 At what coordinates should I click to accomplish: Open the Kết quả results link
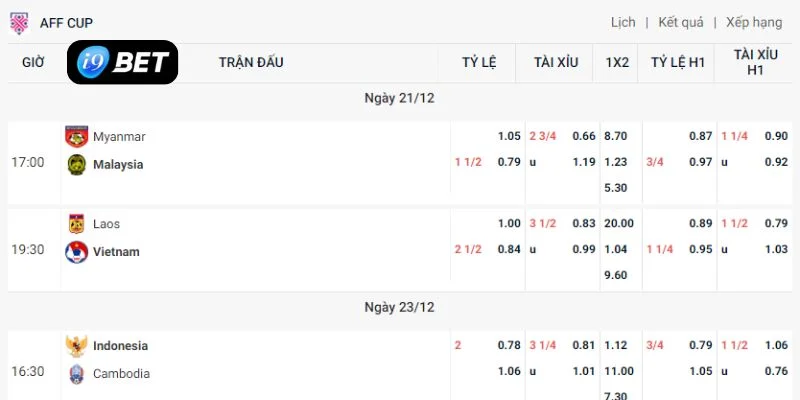[681, 22]
